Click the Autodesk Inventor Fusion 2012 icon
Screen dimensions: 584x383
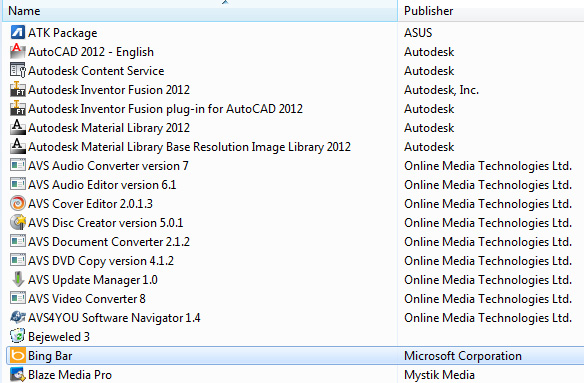click(18, 89)
